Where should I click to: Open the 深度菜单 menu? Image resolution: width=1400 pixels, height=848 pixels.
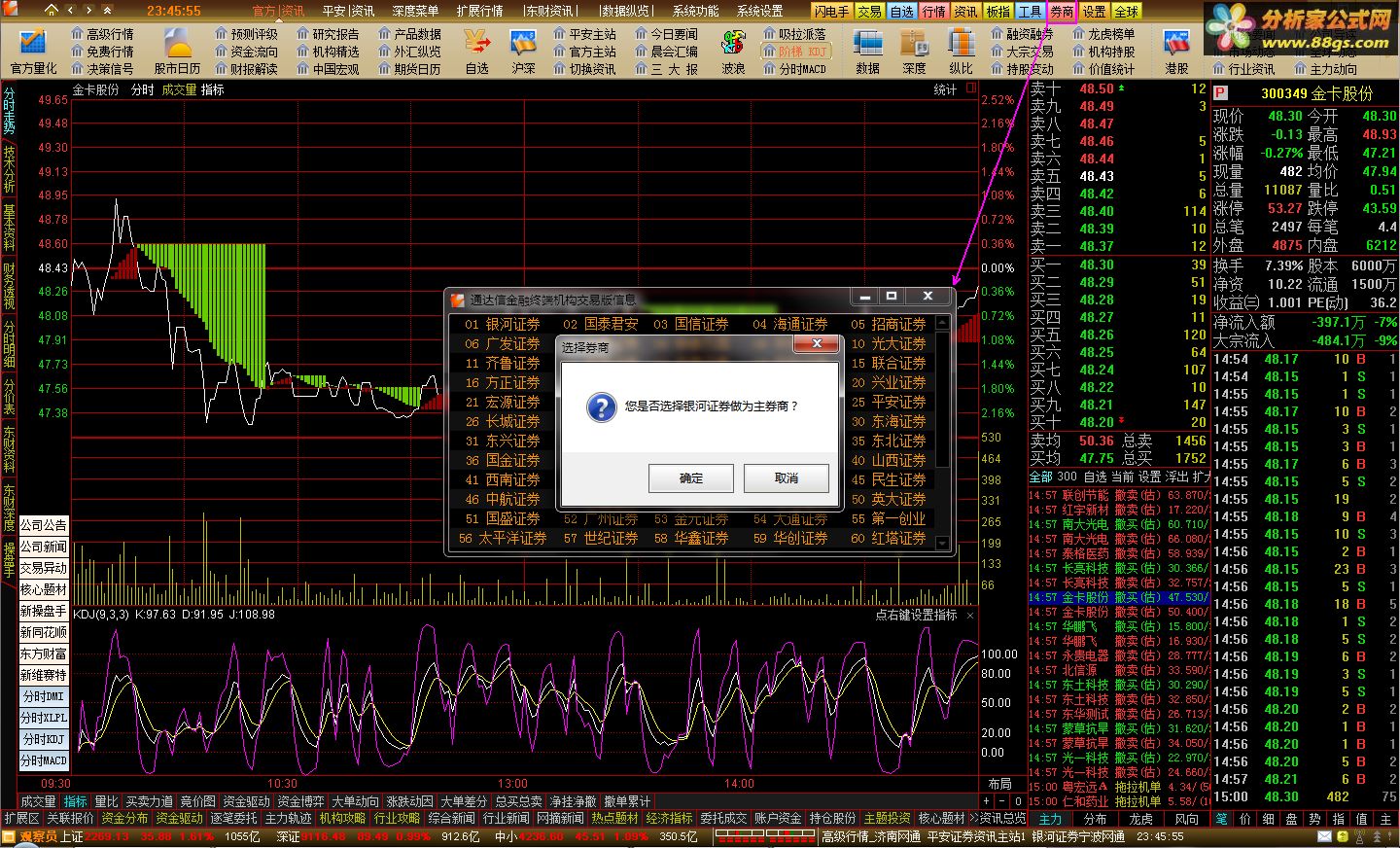coord(415,12)
